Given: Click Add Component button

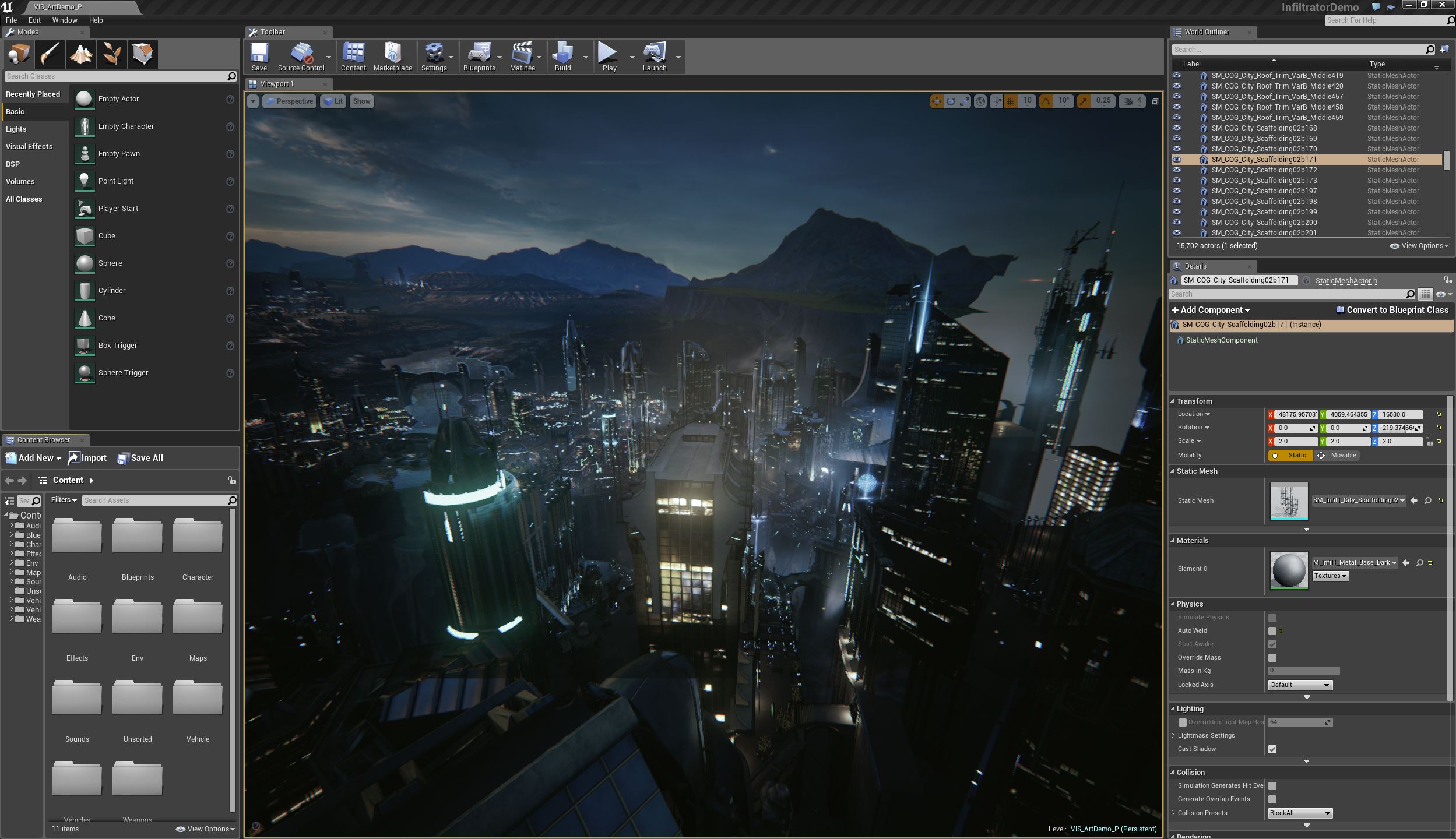Looking at the screenshot, I should coord(1211,309).
